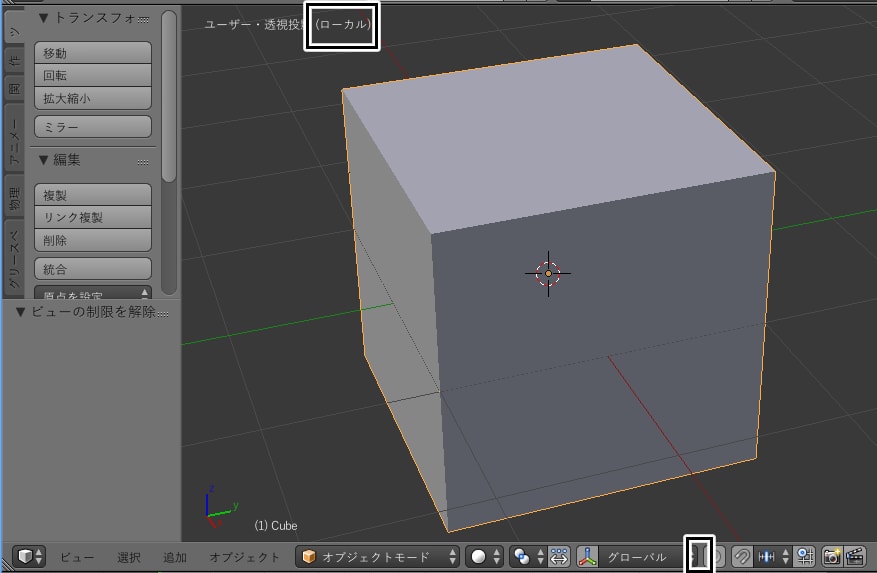Screen dimensions: 877x573
Task: Open the 選択 menu
Action: point(129,557)
